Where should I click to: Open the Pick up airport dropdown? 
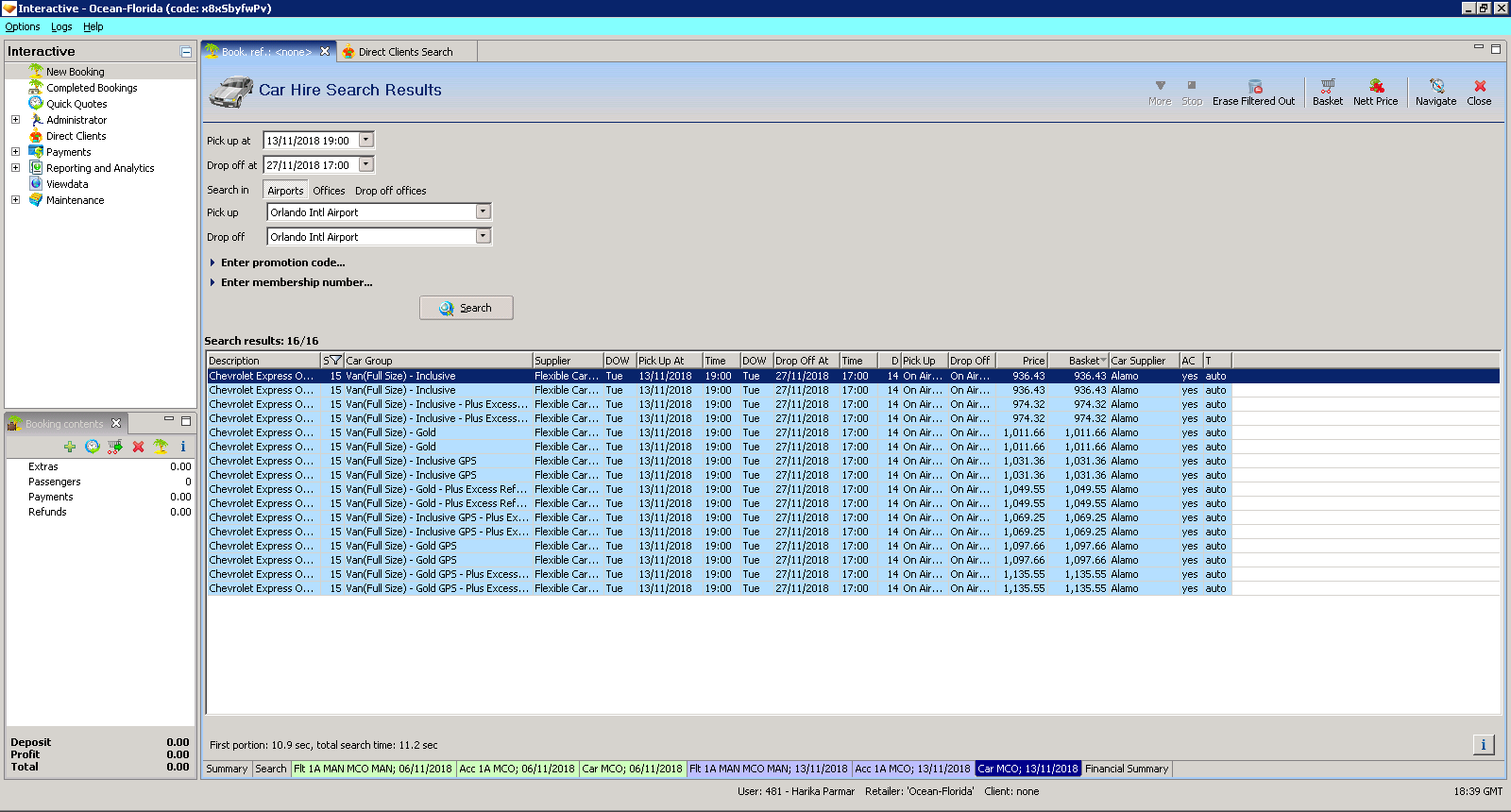point(483,212)
